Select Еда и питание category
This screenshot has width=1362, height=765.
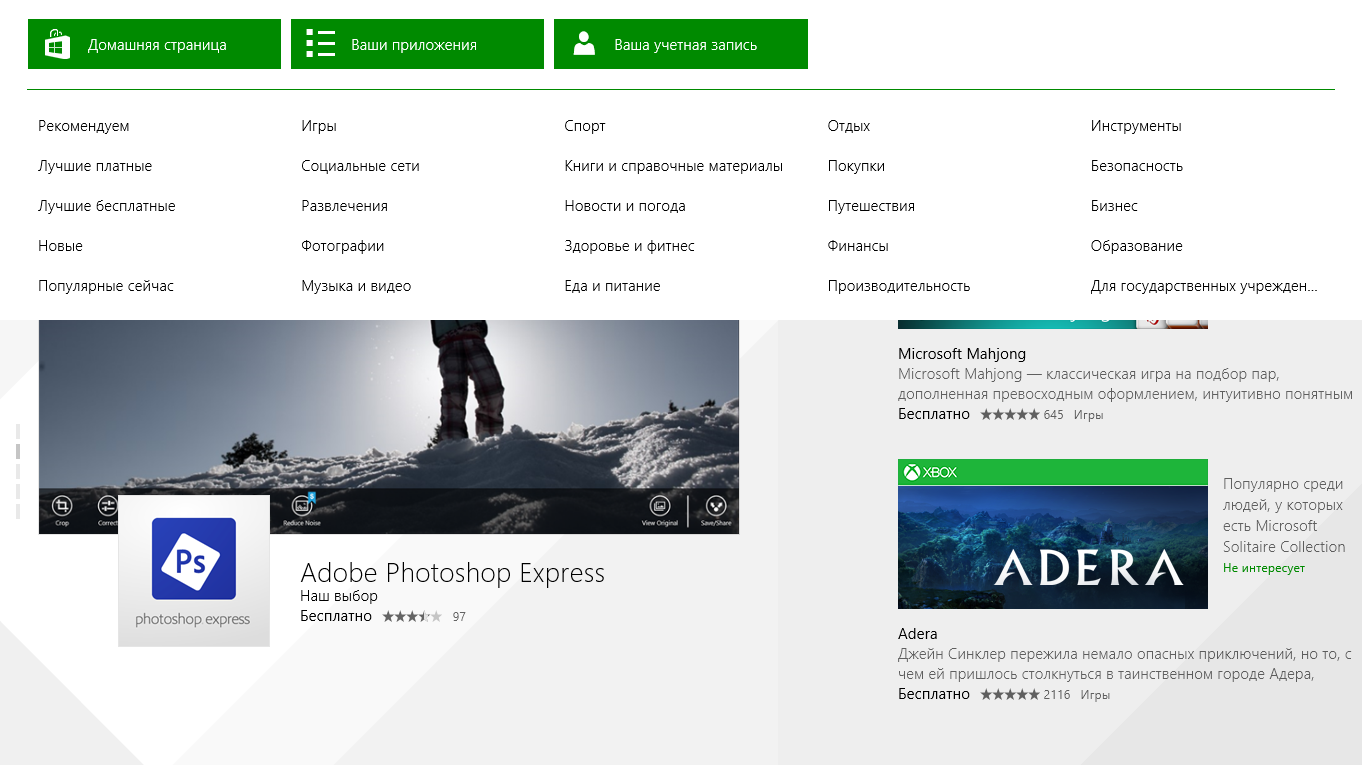[x=612, y=286]
